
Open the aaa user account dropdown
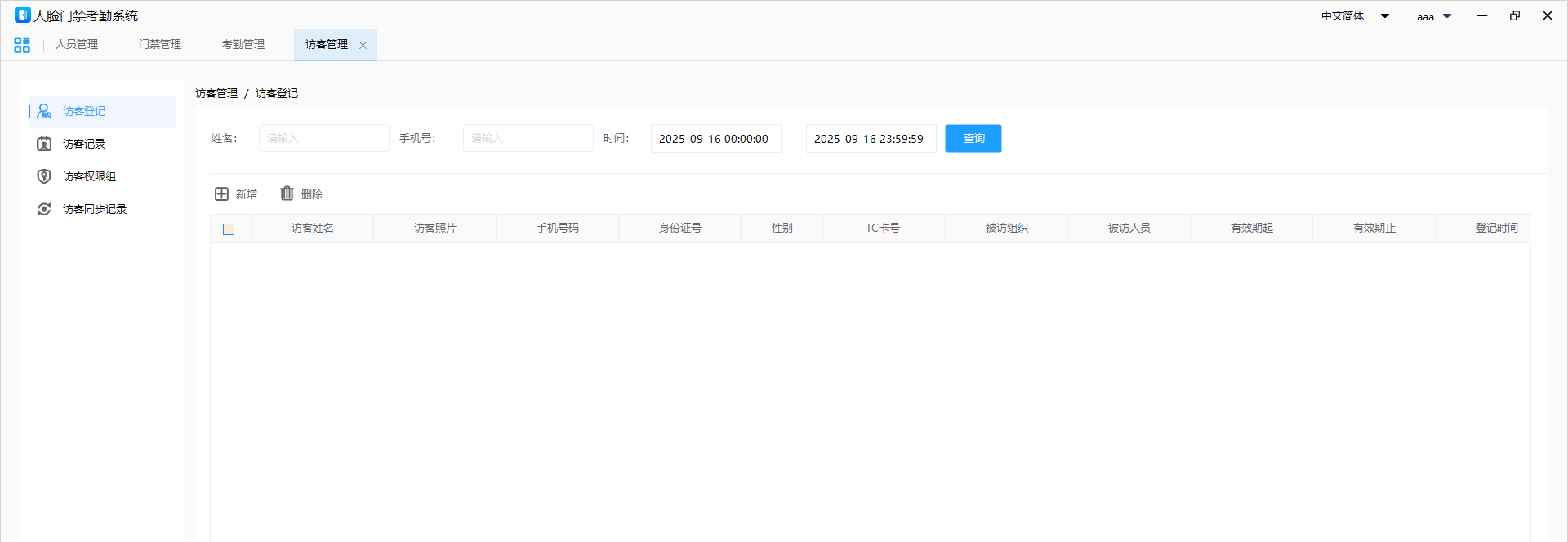pos(1447,16)
